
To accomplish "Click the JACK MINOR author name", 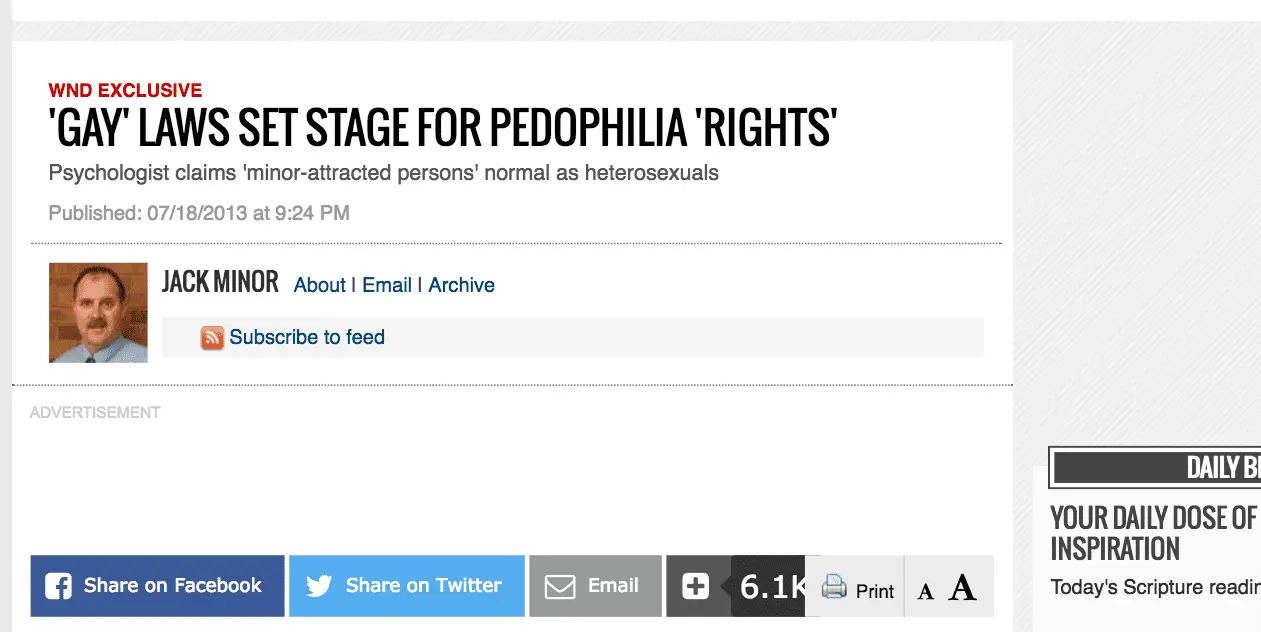I will 220,282.
